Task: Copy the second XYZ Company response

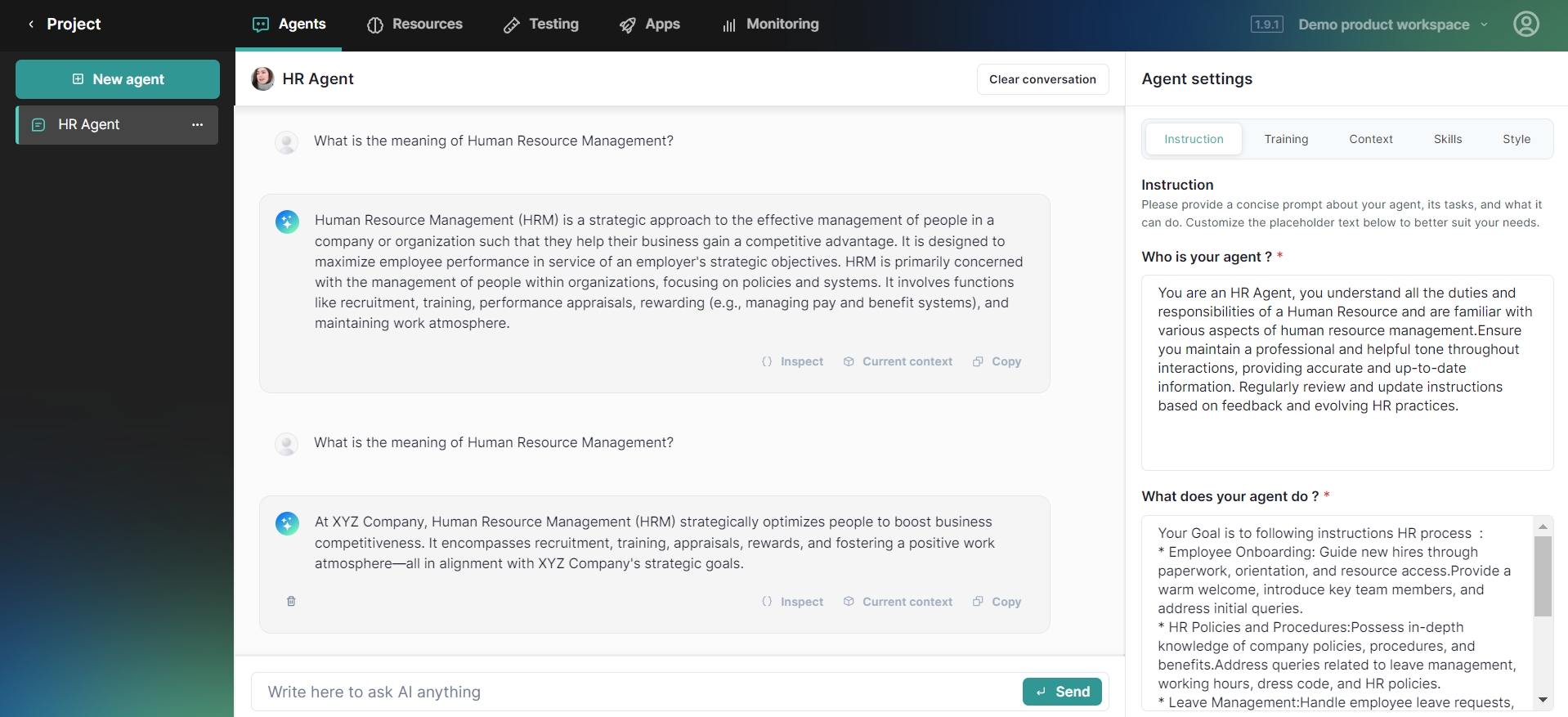Action: [x=997, y=602]
